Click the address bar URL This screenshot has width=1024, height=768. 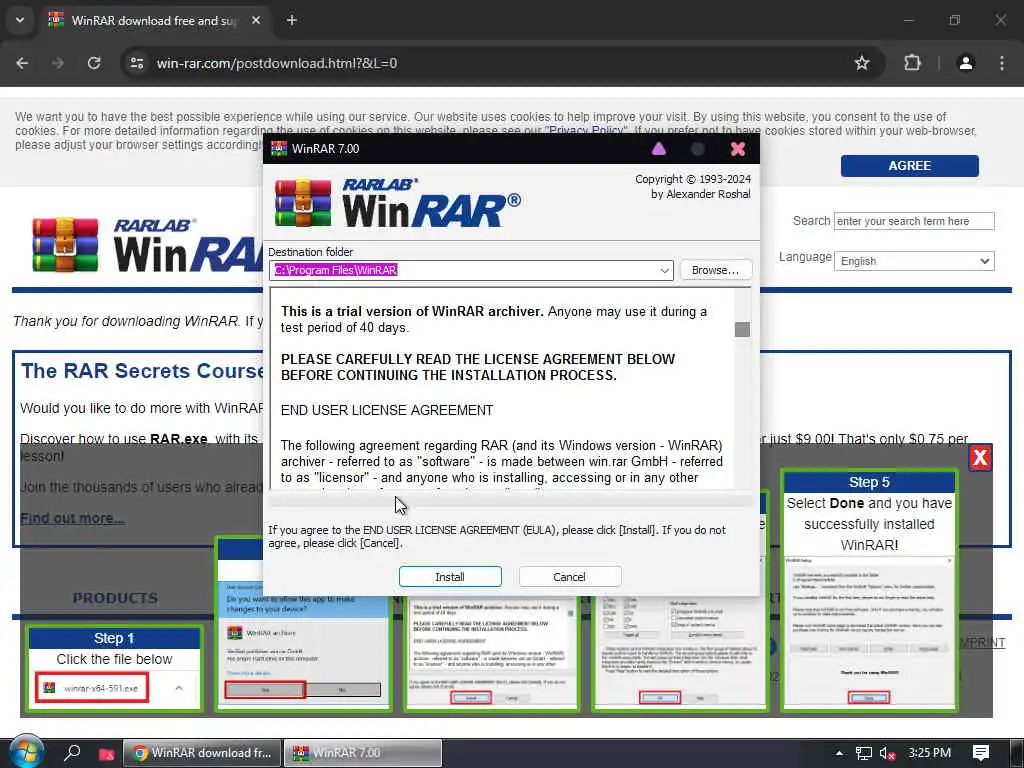coord(277,63)
